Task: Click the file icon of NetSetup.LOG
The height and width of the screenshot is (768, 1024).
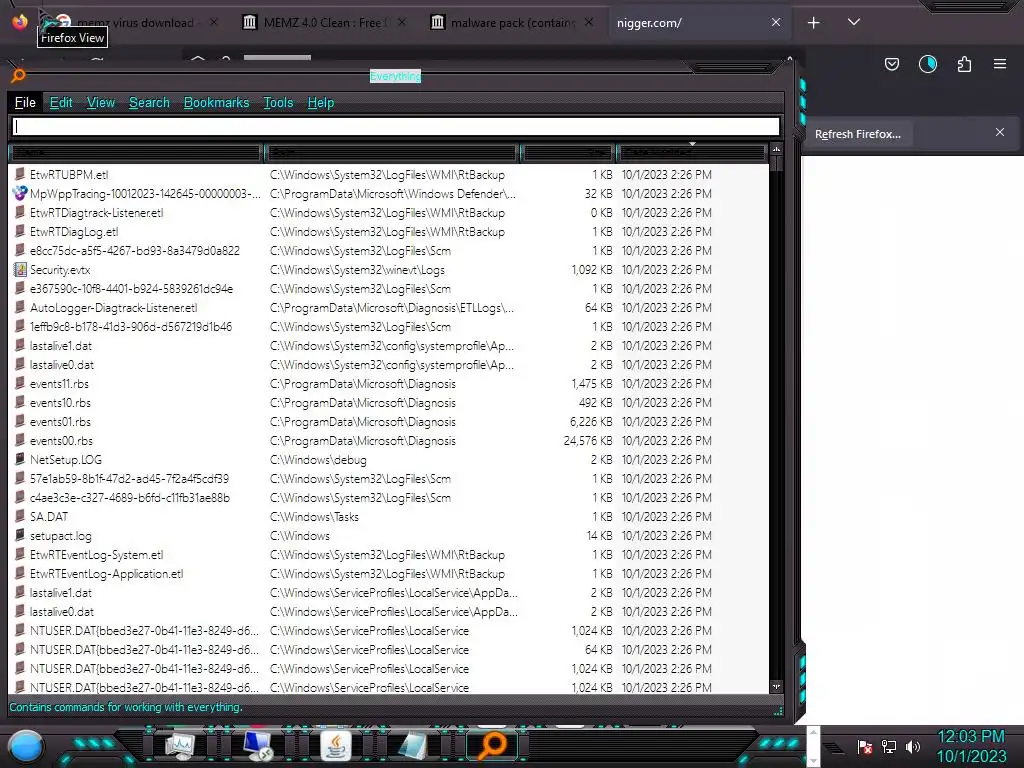Action: coord(20,459)
